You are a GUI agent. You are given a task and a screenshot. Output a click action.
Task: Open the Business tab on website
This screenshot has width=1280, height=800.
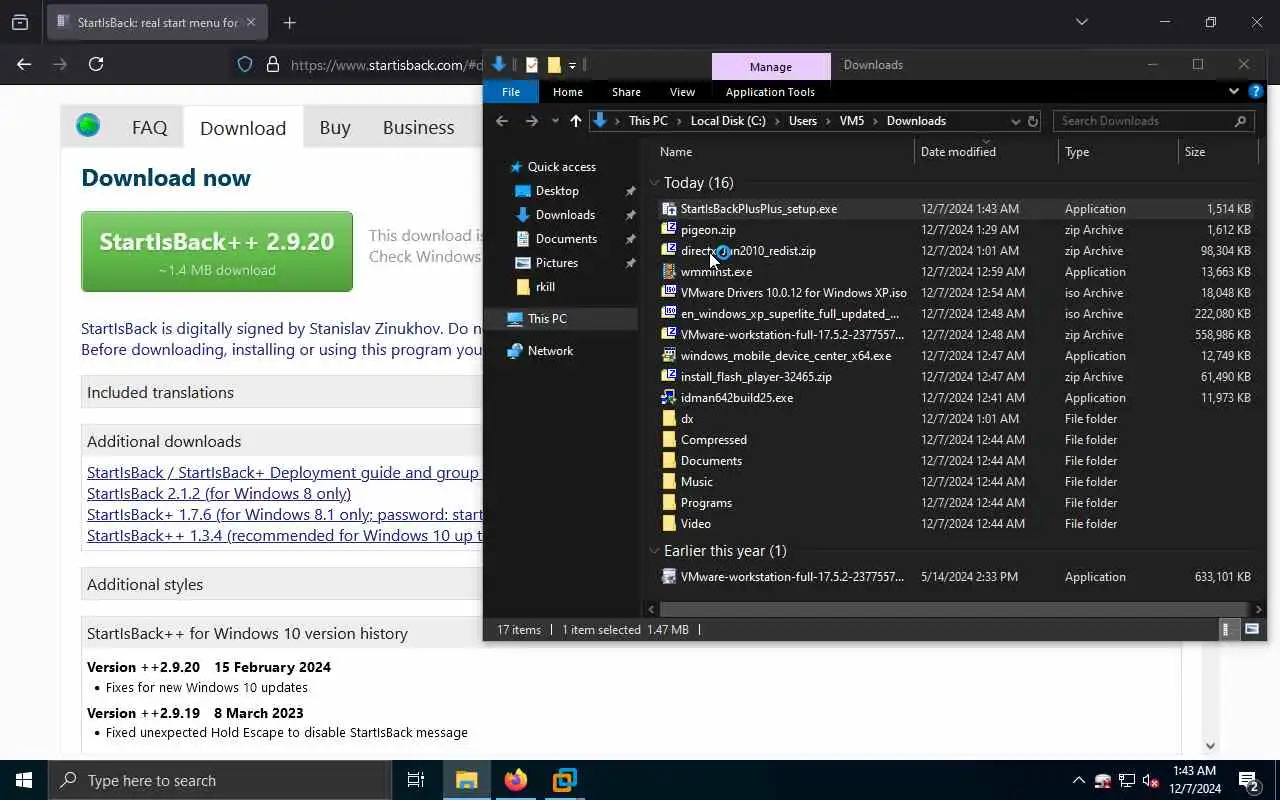(418, 127)
